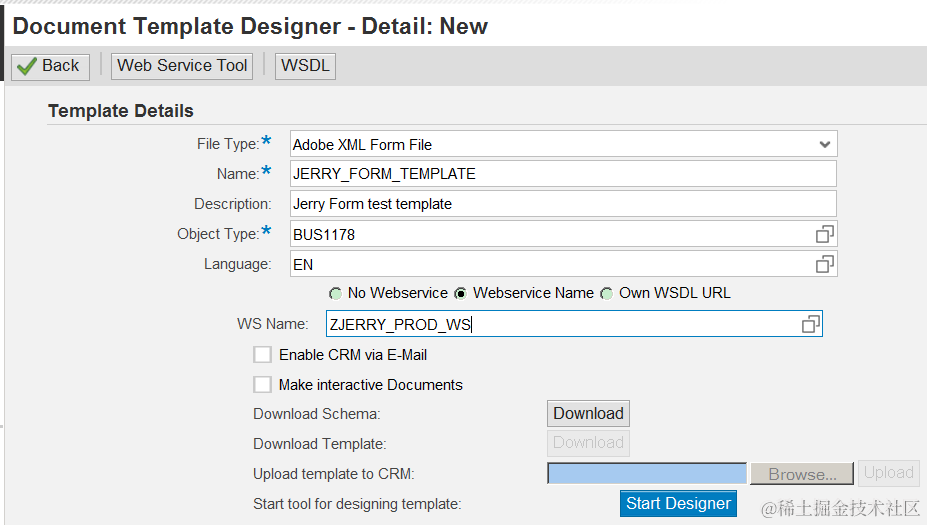The image size is (927, 525).
Task: Select the No Webservice radio option
Action: click(336, 294)
